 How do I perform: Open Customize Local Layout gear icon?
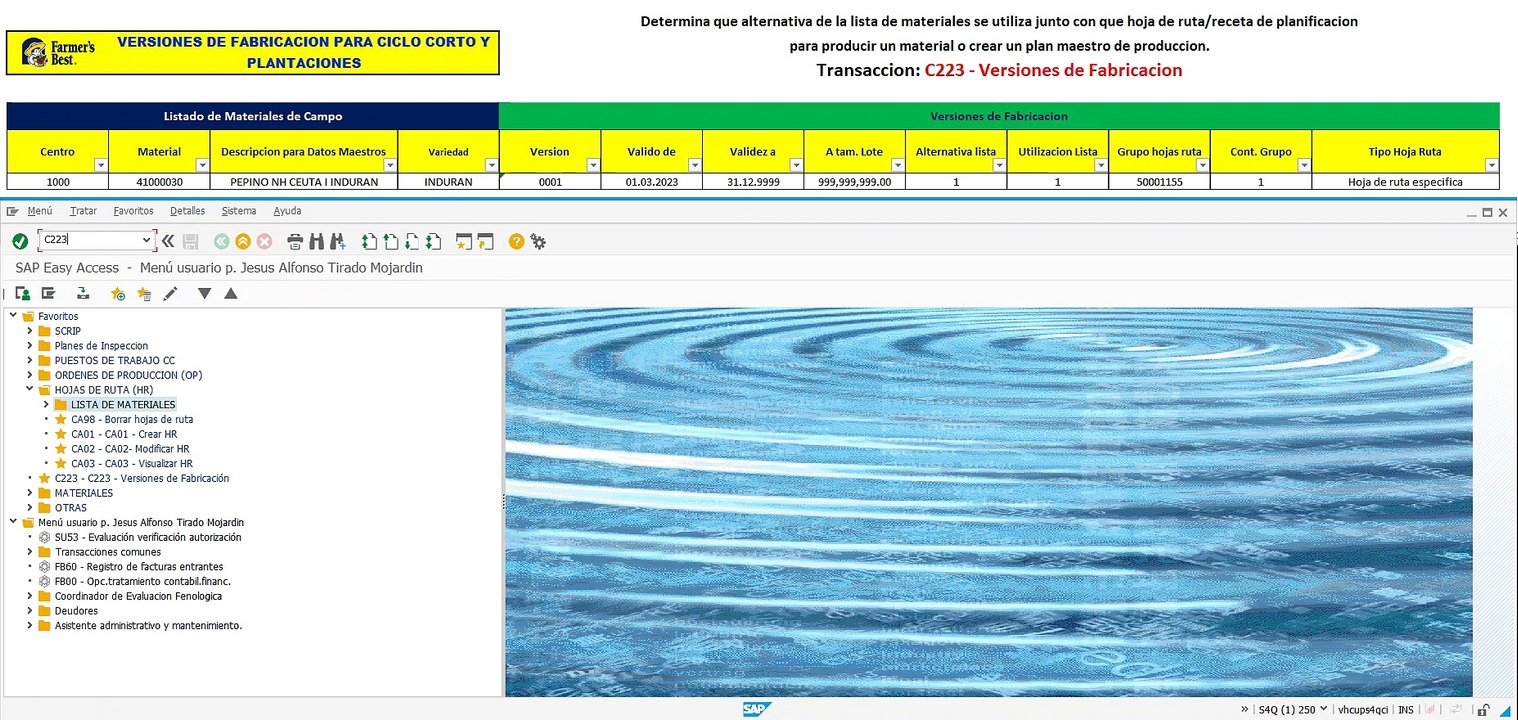tap(538, 241)
